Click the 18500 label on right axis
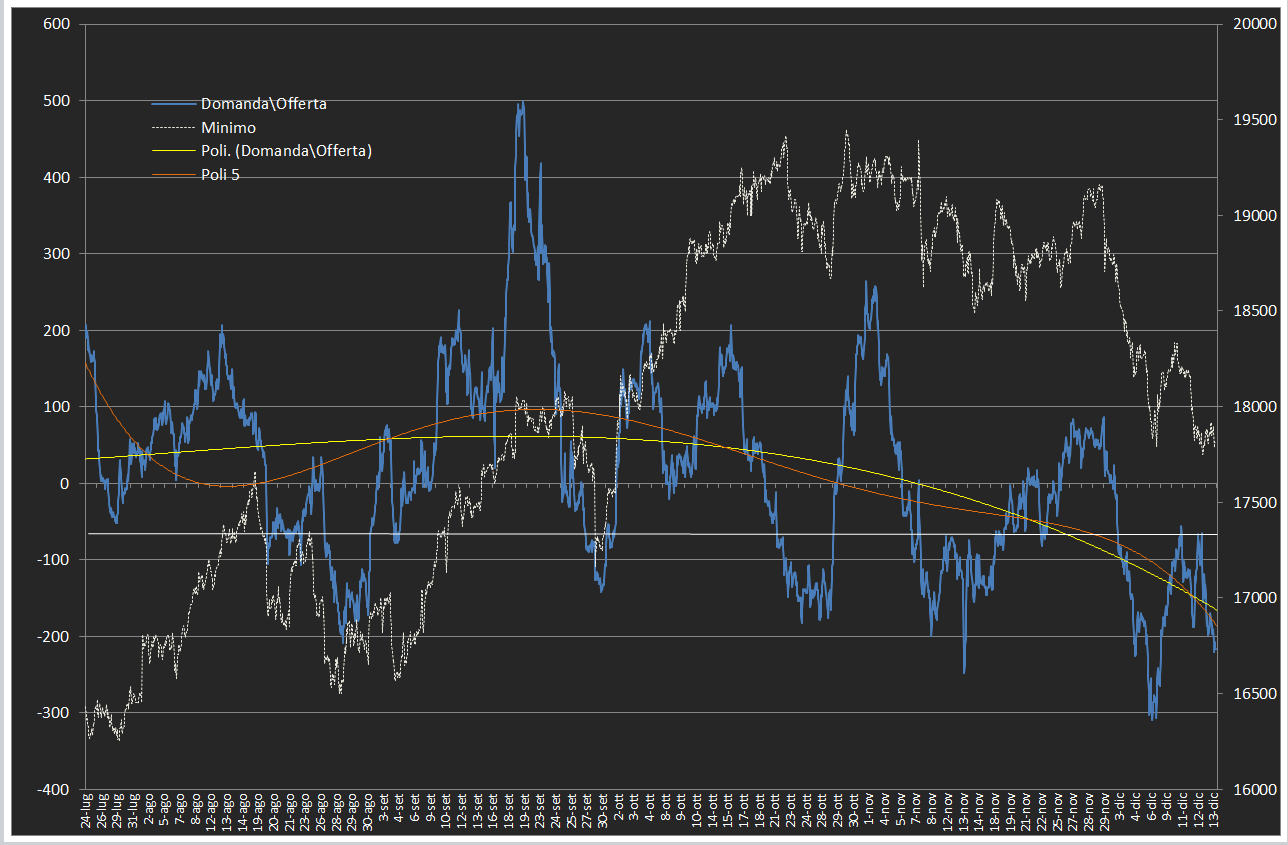Image resolution: width=1288 pixels, height=845 pixels. 1254,311
